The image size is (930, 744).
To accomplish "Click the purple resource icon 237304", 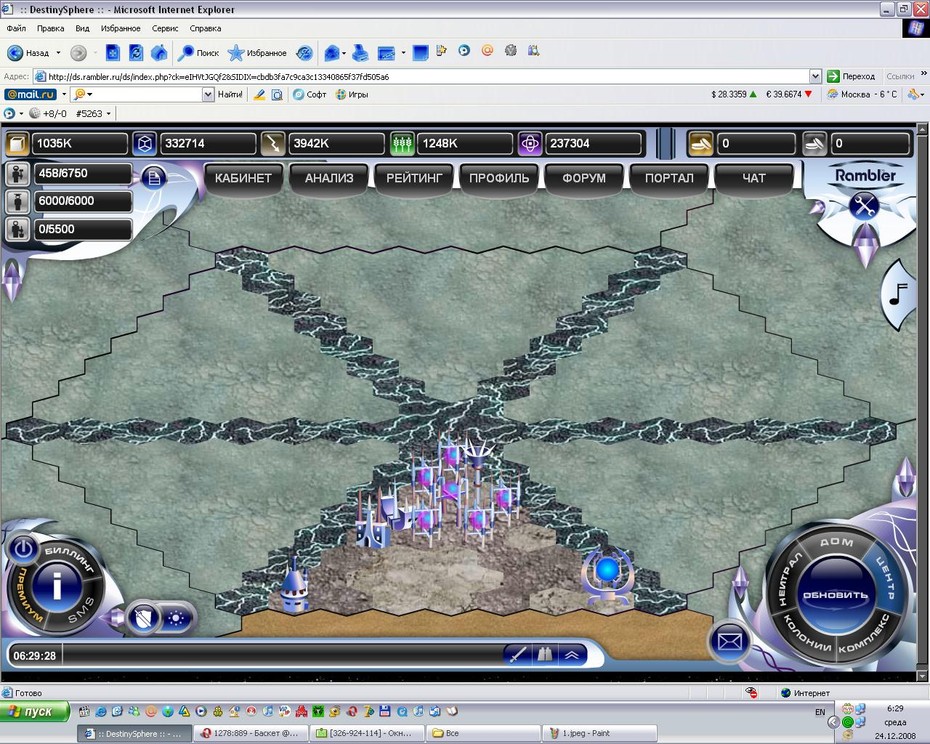I will [x=530, y=144].
